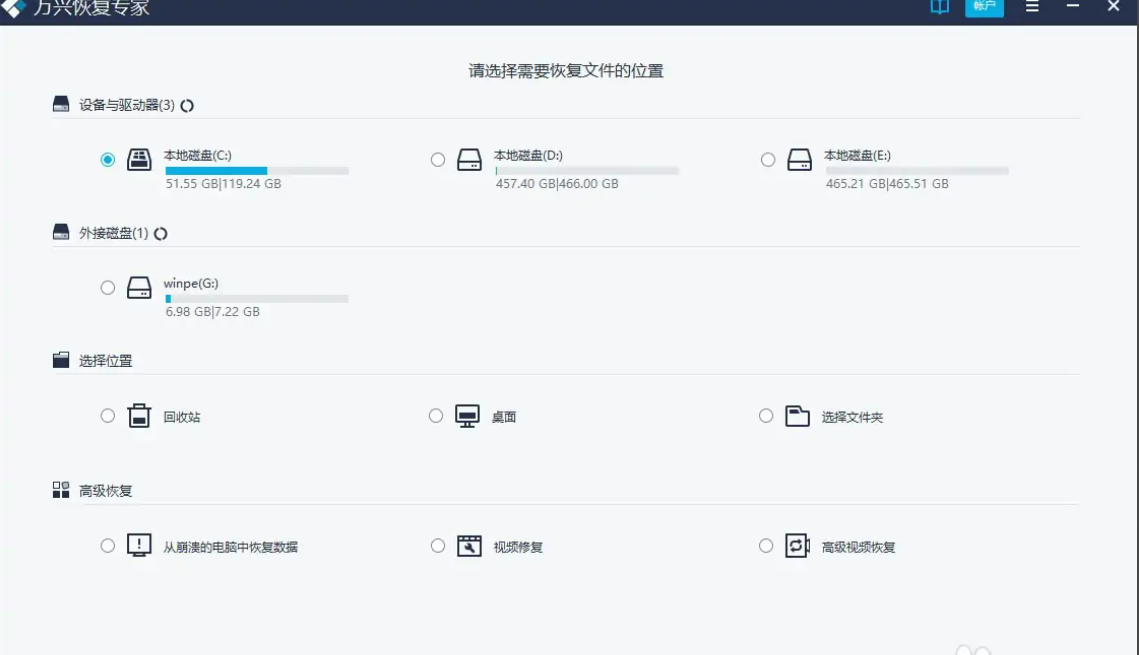Click the account (帐户) button
The width and height of the screenshot is (1139, 655).
[x=984, y=7]
